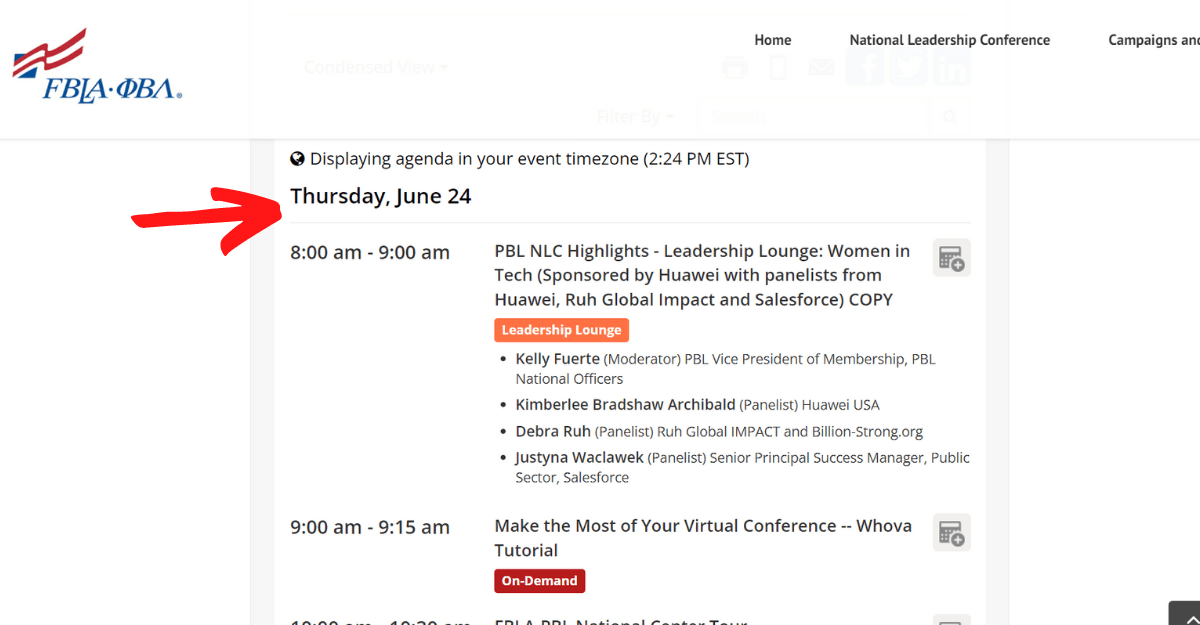This screenshot has height=625, width=1200.
Task: Toggle the On-Demand session tag
Action: 539,580
